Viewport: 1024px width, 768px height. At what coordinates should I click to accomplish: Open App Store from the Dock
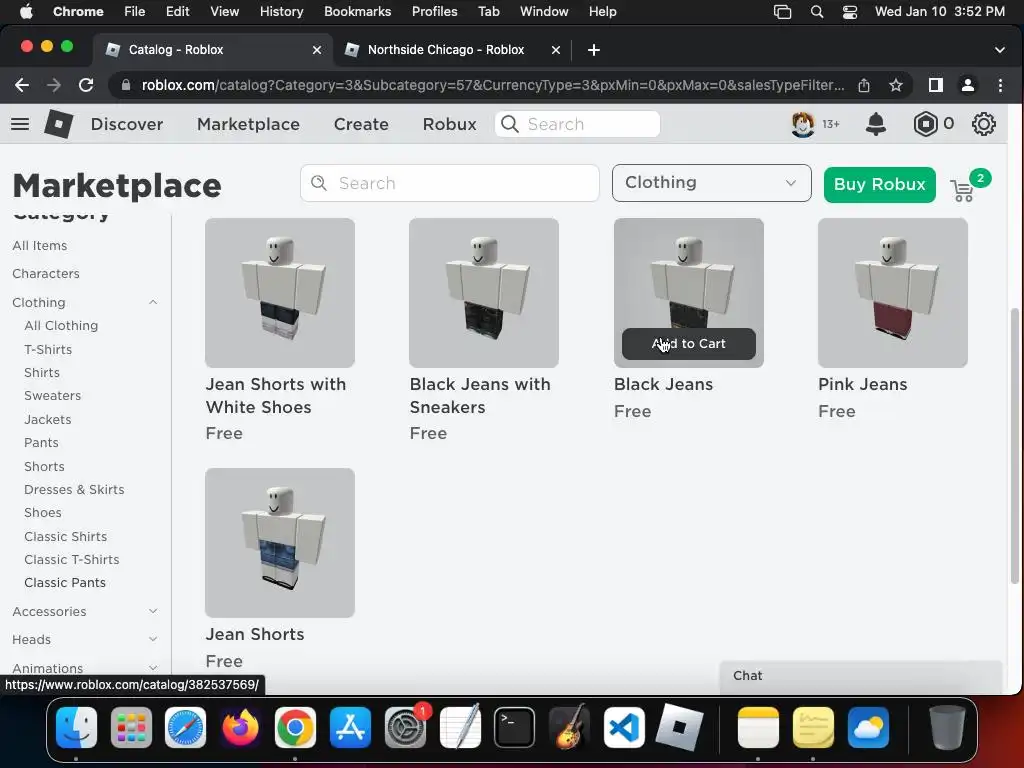350,727
